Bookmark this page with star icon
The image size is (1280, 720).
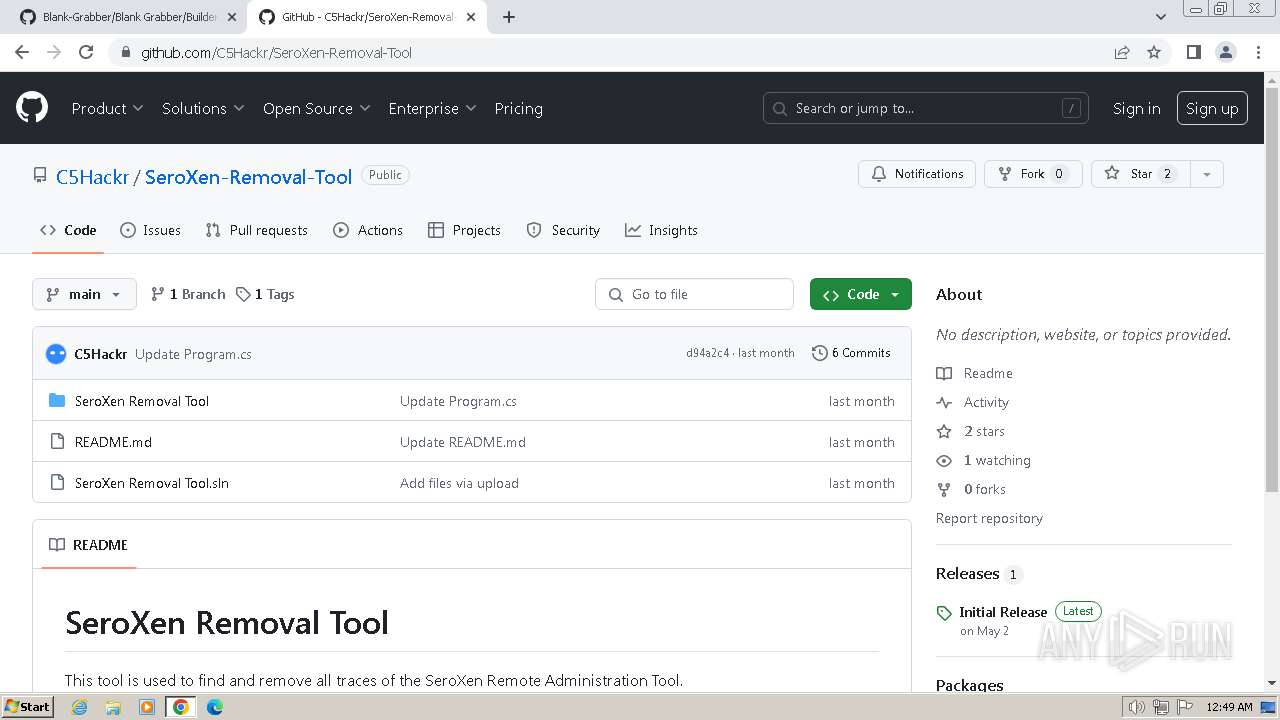1154,52
